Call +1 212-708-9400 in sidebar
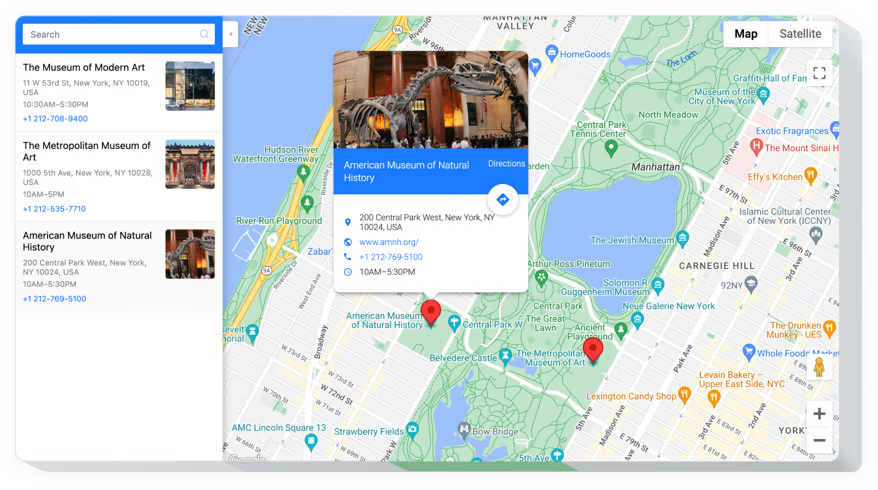 [x=55, y=119]
